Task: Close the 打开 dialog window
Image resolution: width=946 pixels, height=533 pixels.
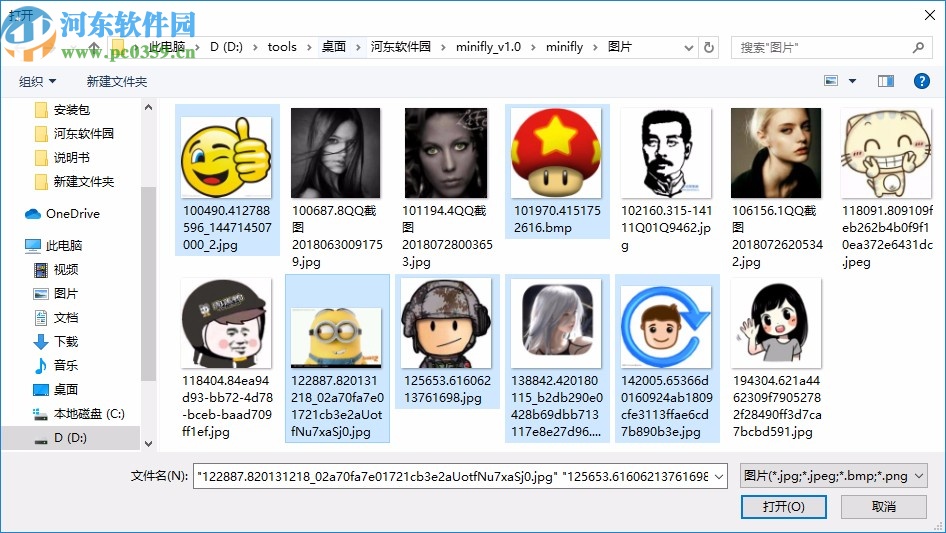Action: [930, 15]
